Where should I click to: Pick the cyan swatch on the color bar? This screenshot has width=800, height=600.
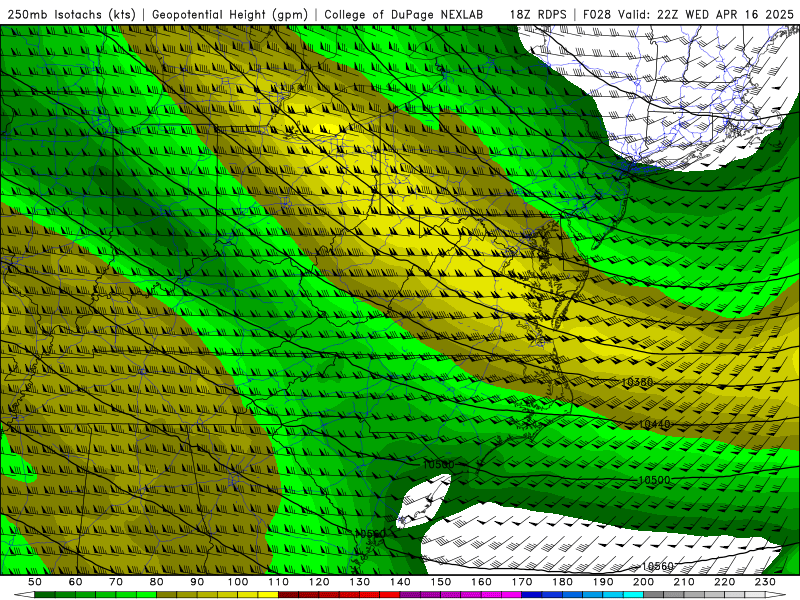click(633, 595)
